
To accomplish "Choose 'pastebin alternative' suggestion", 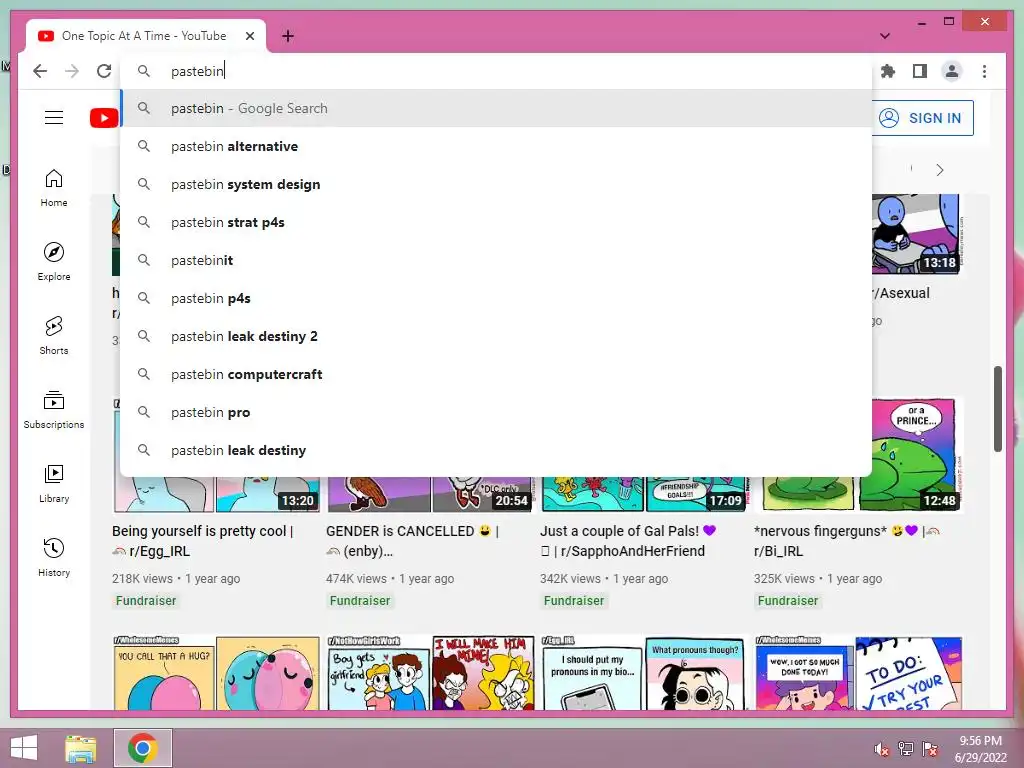I will [x=496, y=146].
